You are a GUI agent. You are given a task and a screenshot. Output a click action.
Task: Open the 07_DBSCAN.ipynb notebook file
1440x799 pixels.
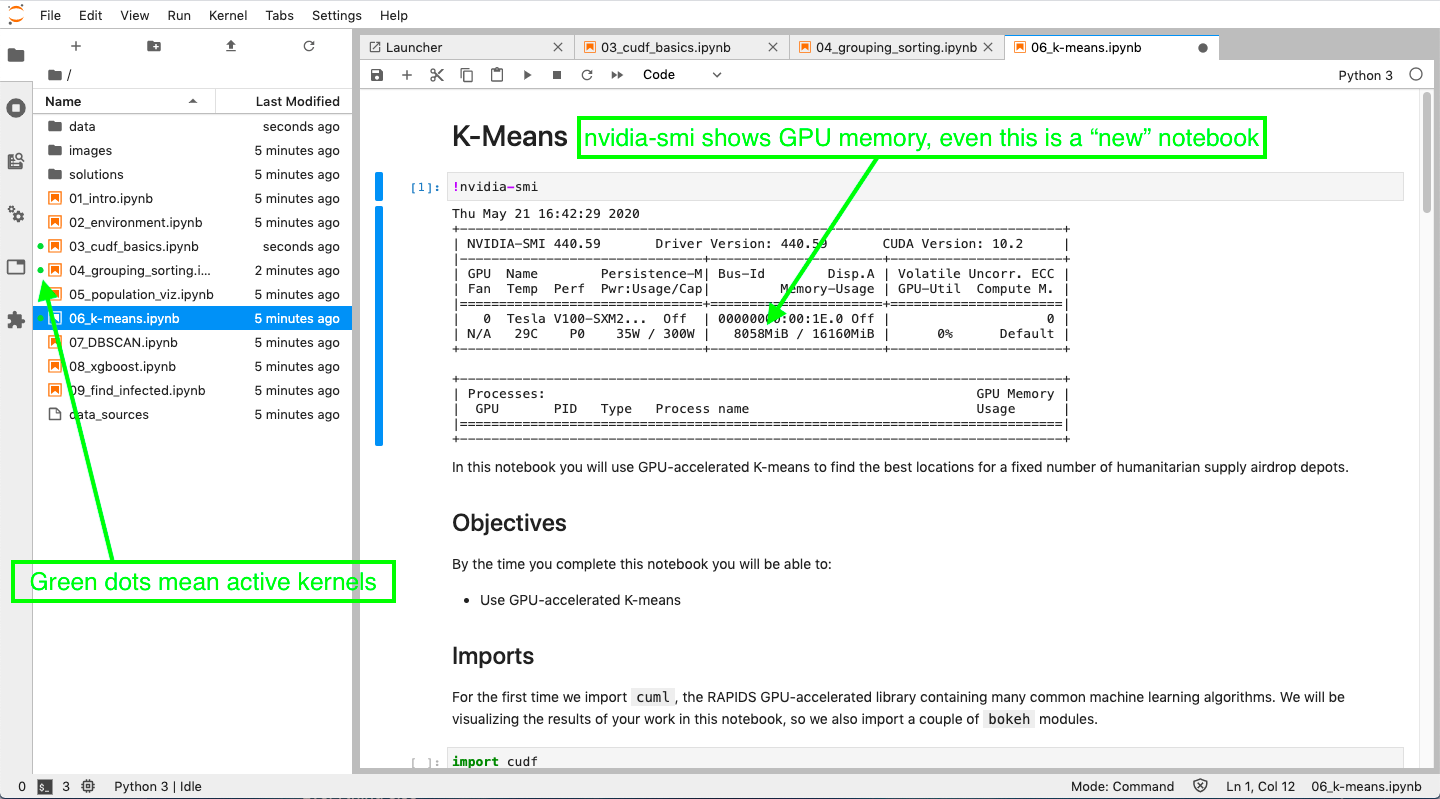[109, 342]
